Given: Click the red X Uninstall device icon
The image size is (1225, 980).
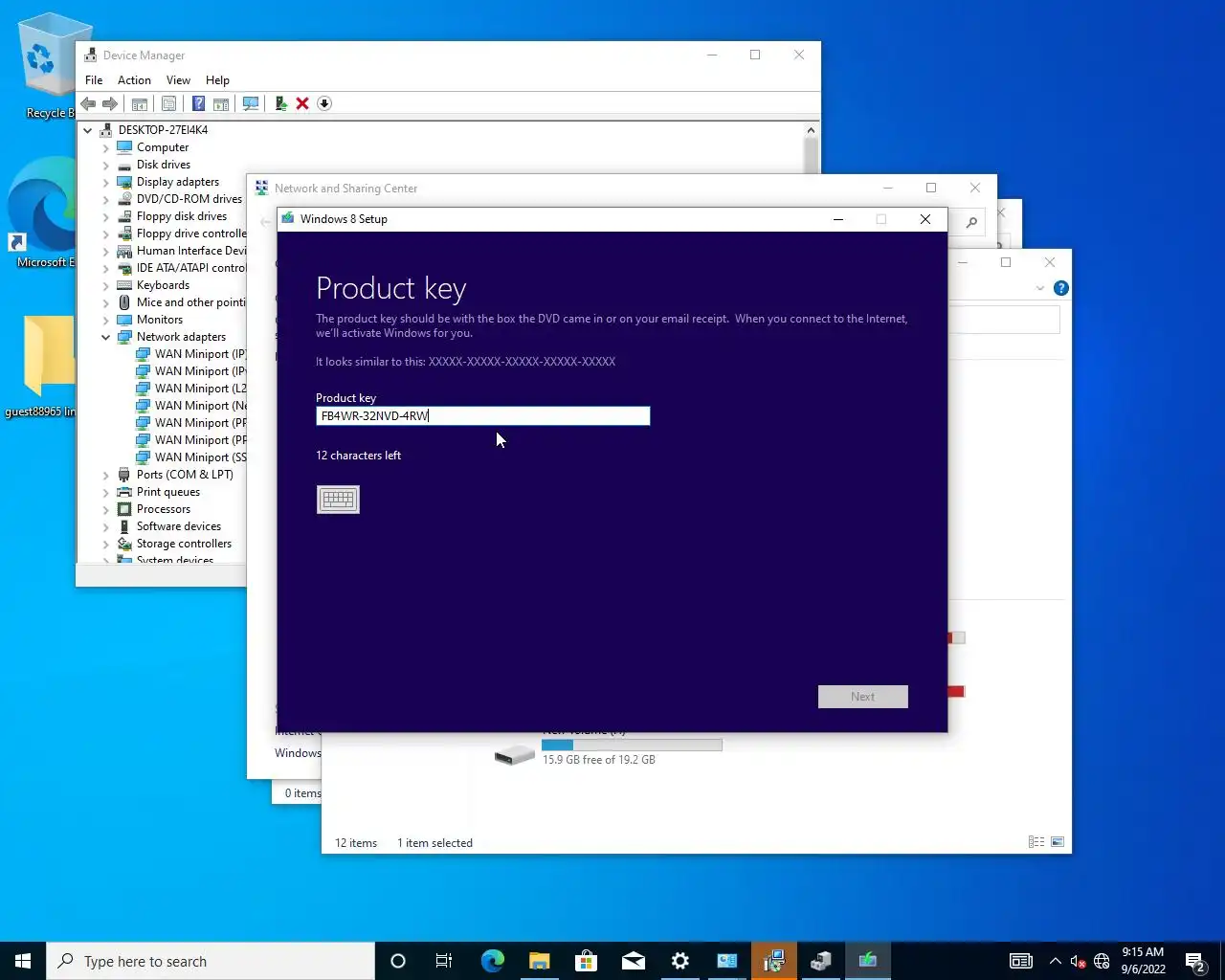Looking at the screenshot, I should coord(302,103).
